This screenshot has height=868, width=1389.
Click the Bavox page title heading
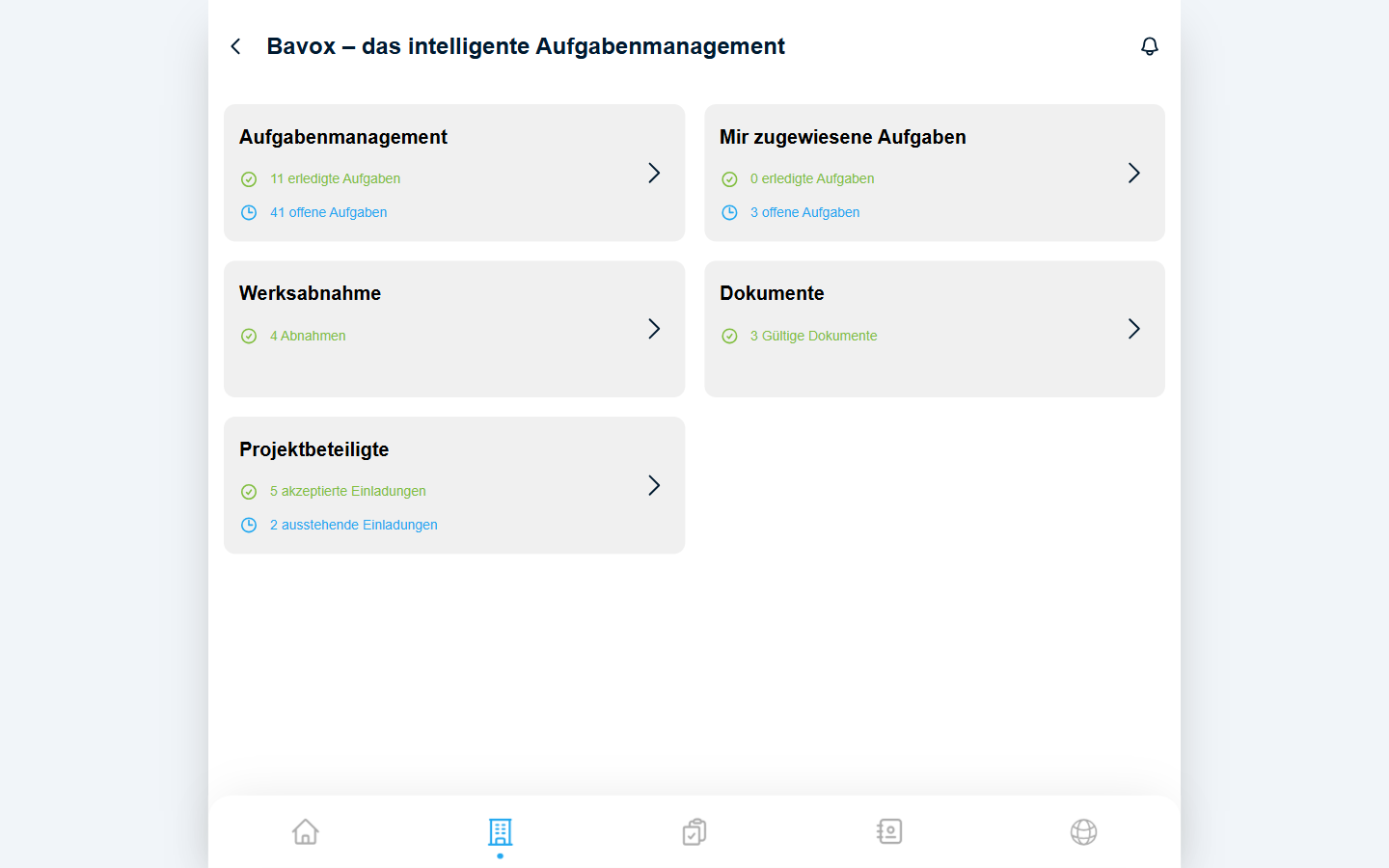[526, 46]
